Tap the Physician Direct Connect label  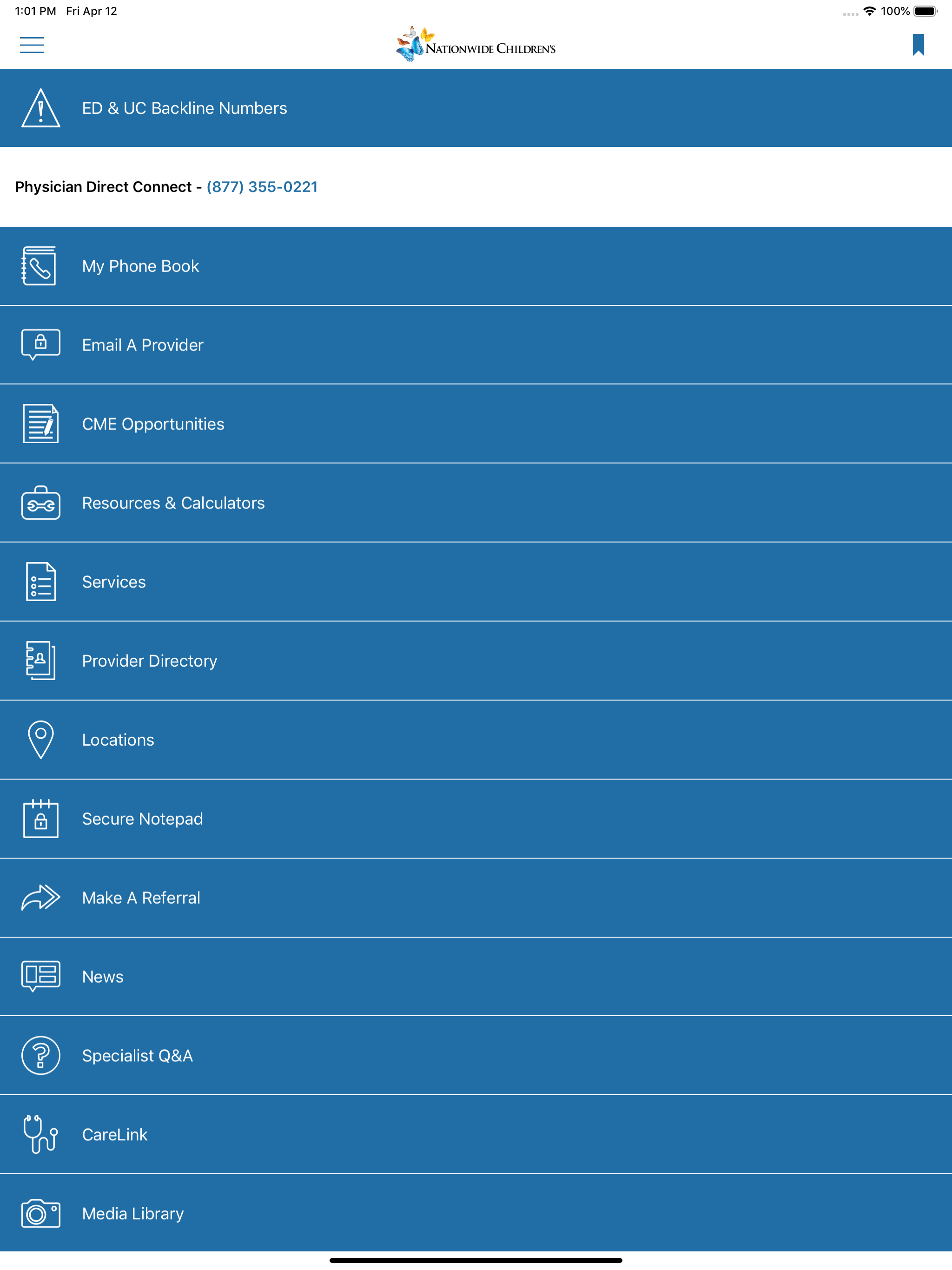pyautogui.click(x=103, y=186)
